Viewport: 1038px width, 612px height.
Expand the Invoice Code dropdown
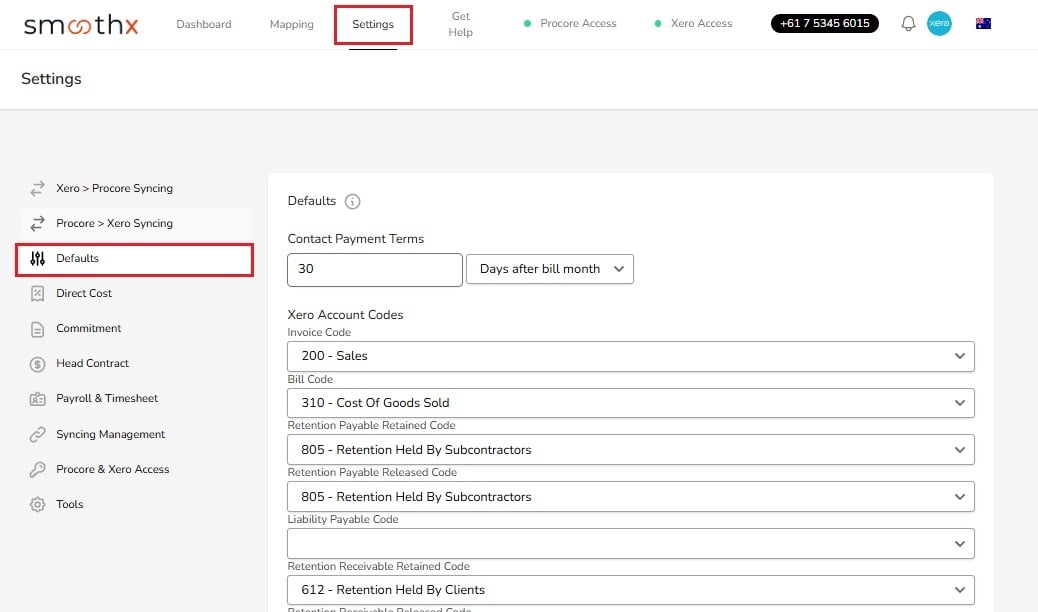click(x=630, y=355)
